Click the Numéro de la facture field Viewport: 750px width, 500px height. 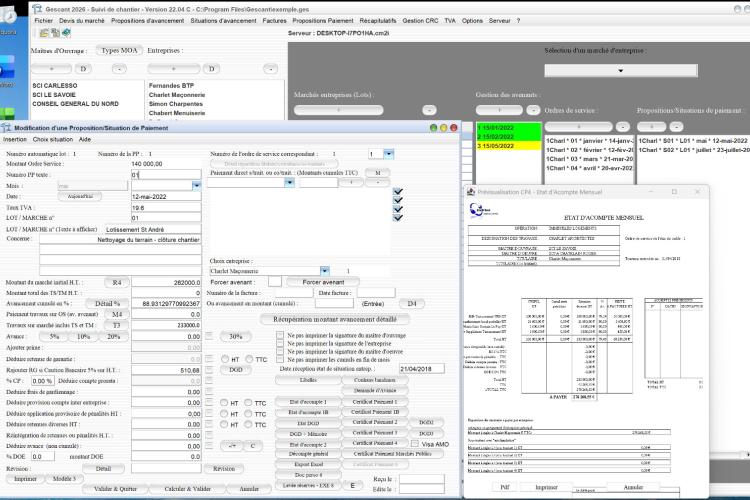(x=294, y=293)
